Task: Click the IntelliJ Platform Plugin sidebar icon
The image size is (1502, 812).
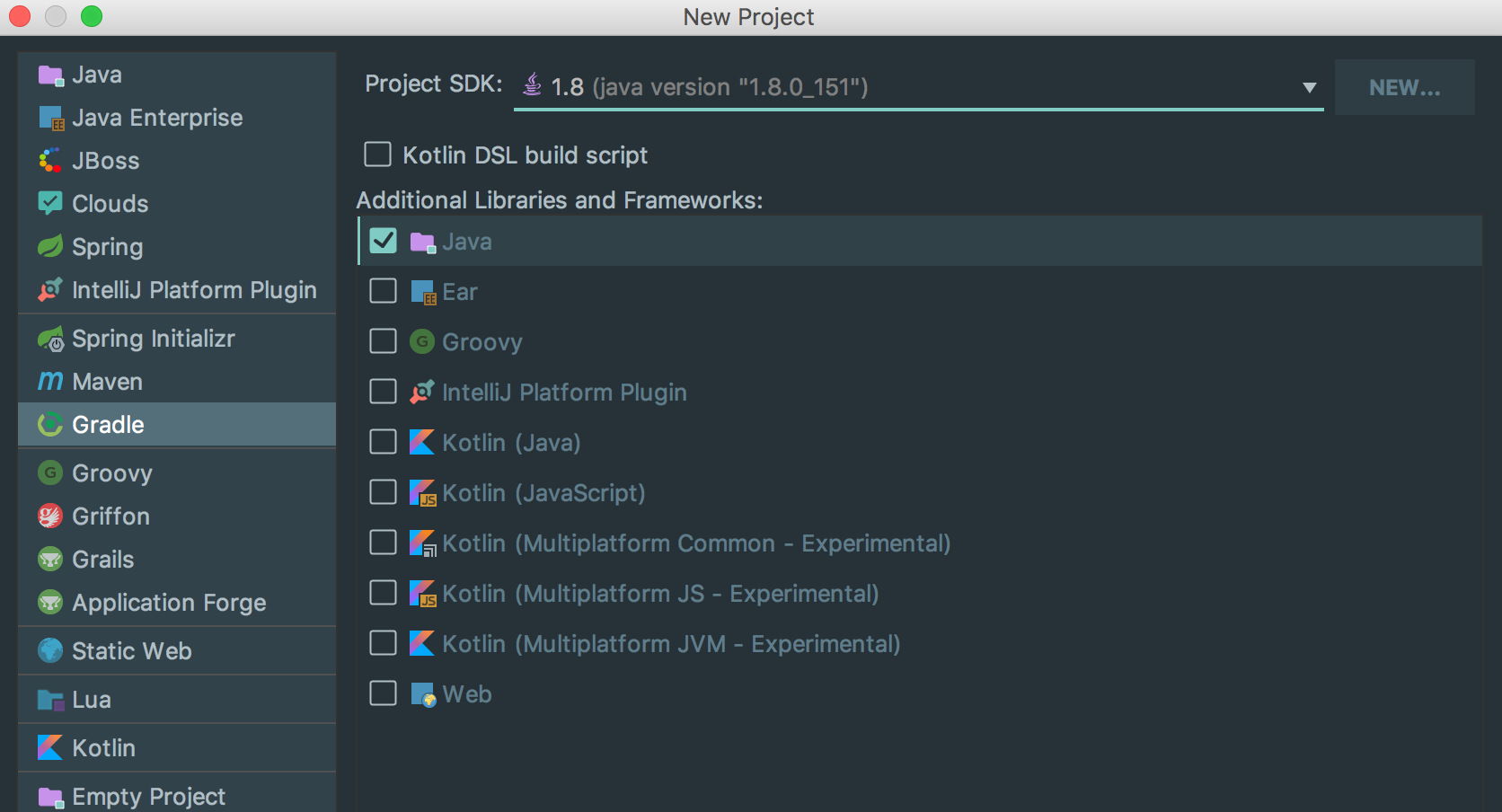Action: coord(50,289)
